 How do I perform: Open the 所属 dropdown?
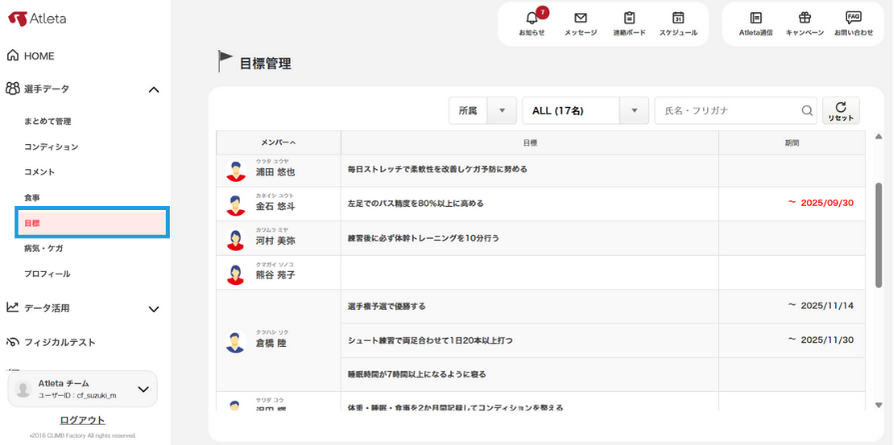pos(483,111)
